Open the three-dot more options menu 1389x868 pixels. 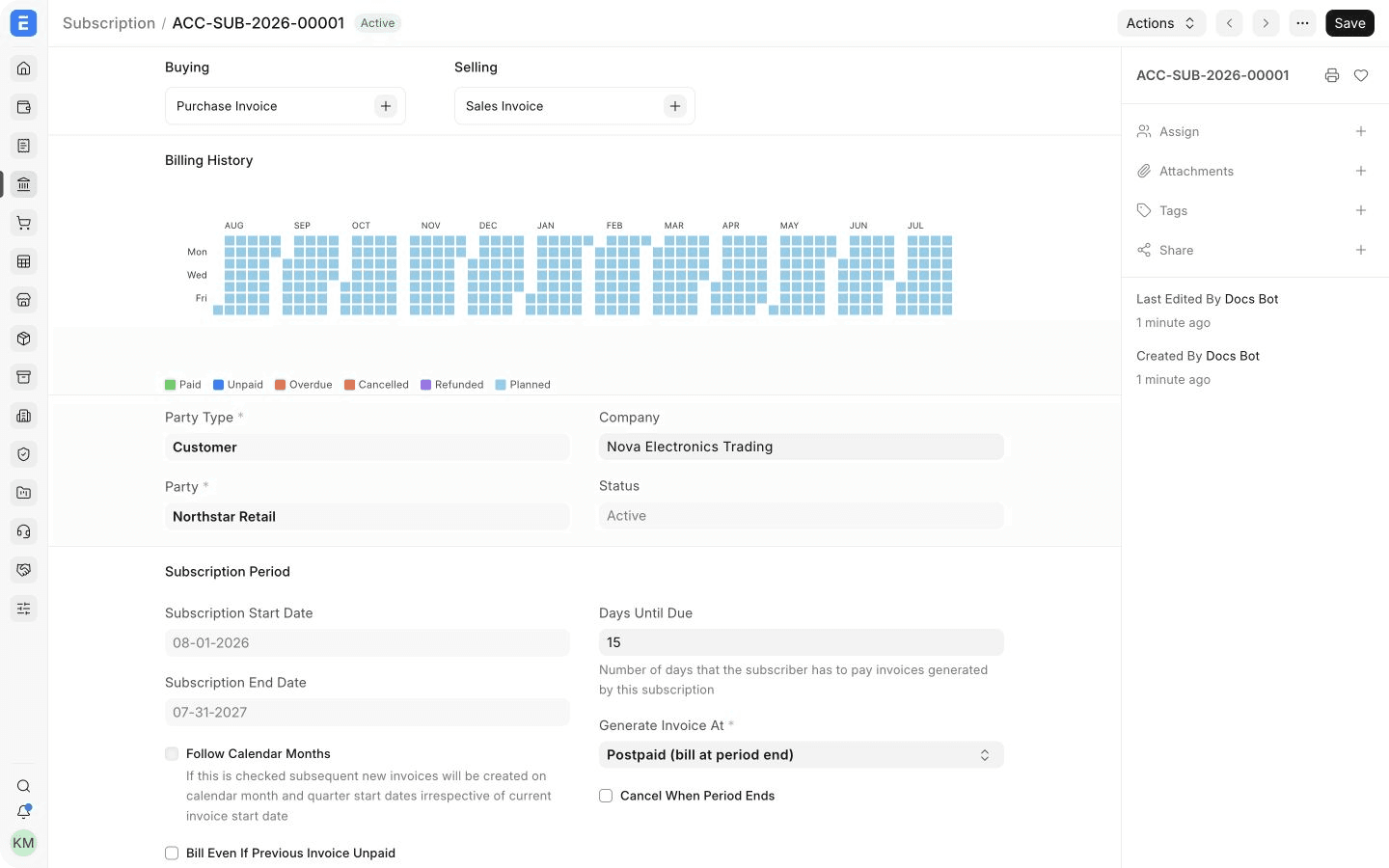tap(1302, 23)
